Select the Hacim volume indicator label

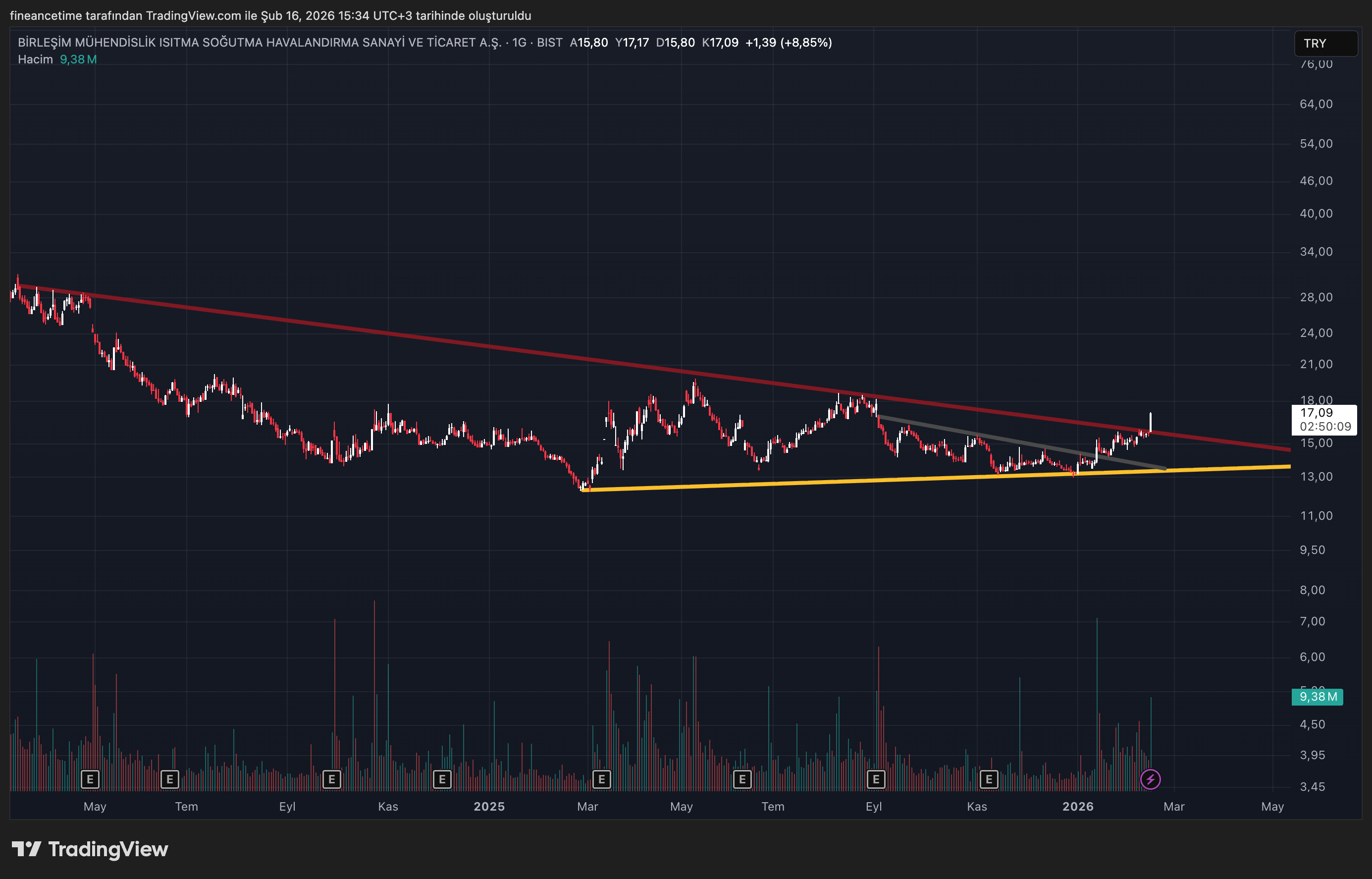35,59
